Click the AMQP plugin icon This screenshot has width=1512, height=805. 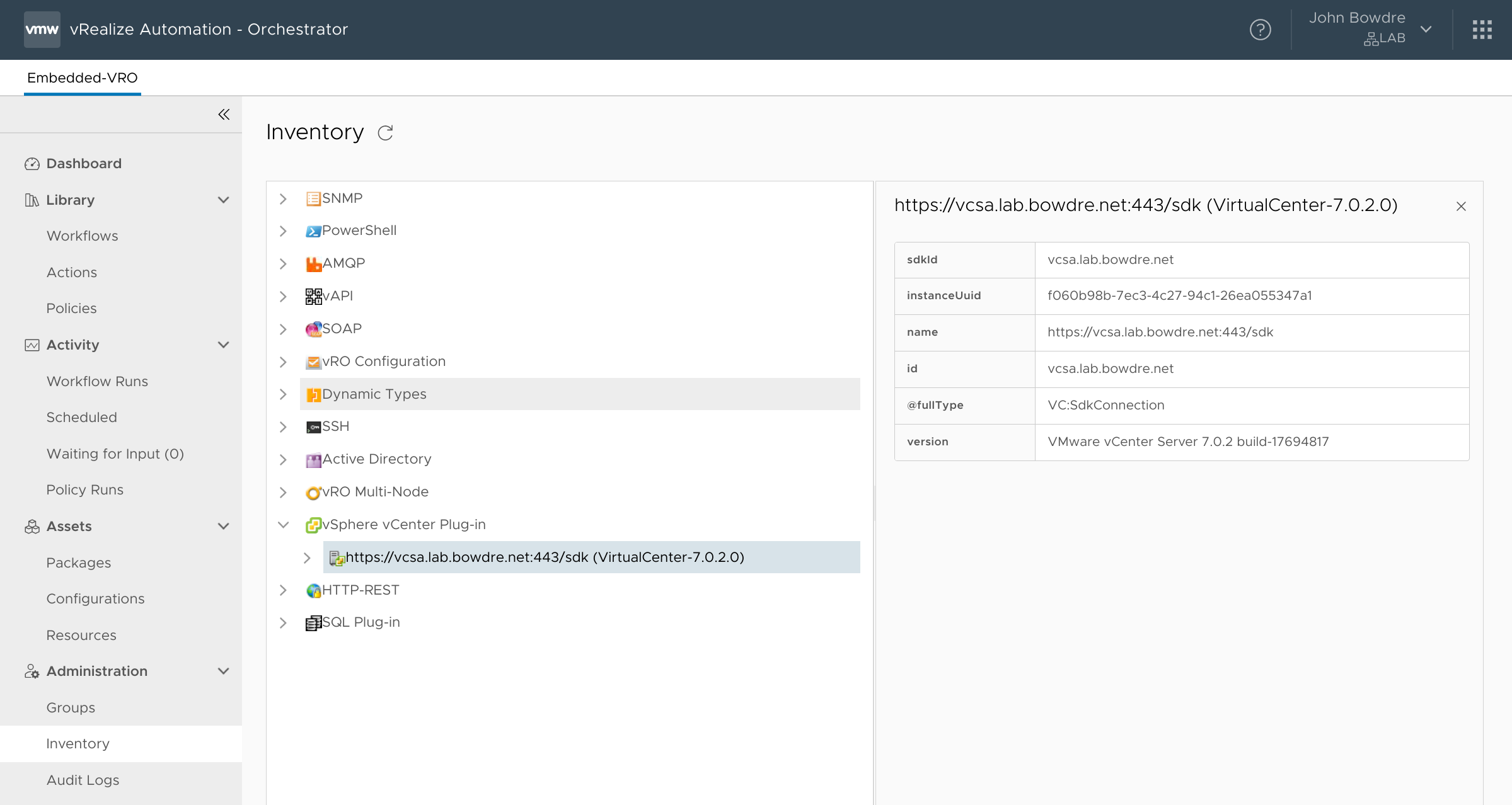point(313,263)
